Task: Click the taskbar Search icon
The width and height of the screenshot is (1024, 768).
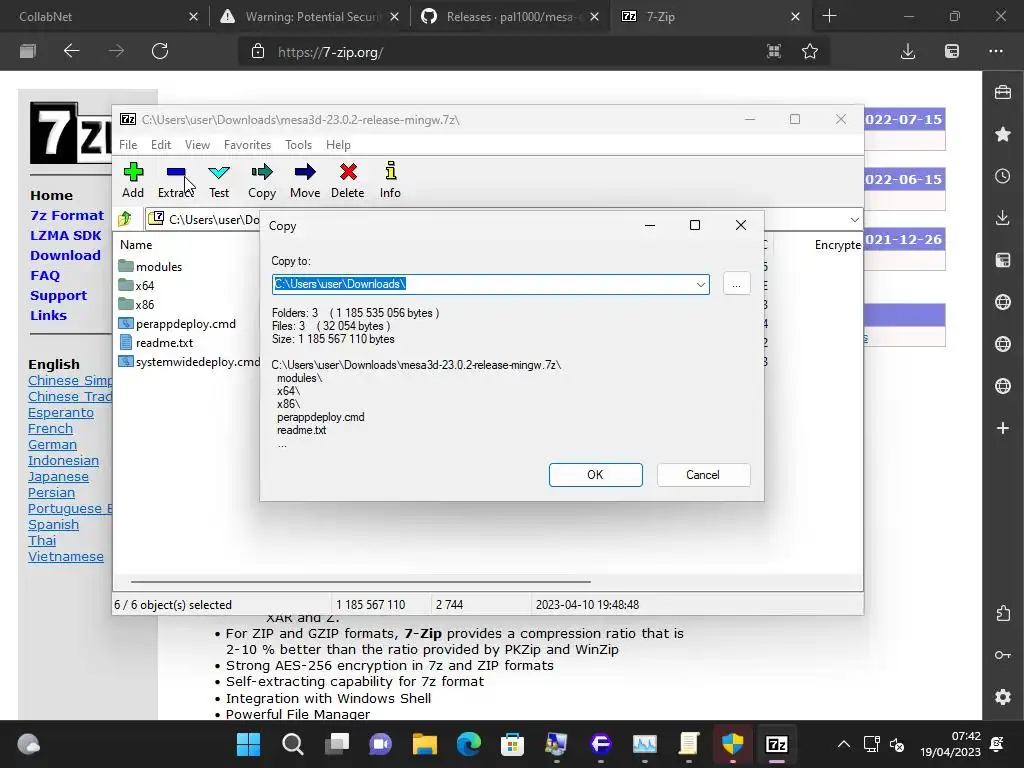Action: pos(293,744)
